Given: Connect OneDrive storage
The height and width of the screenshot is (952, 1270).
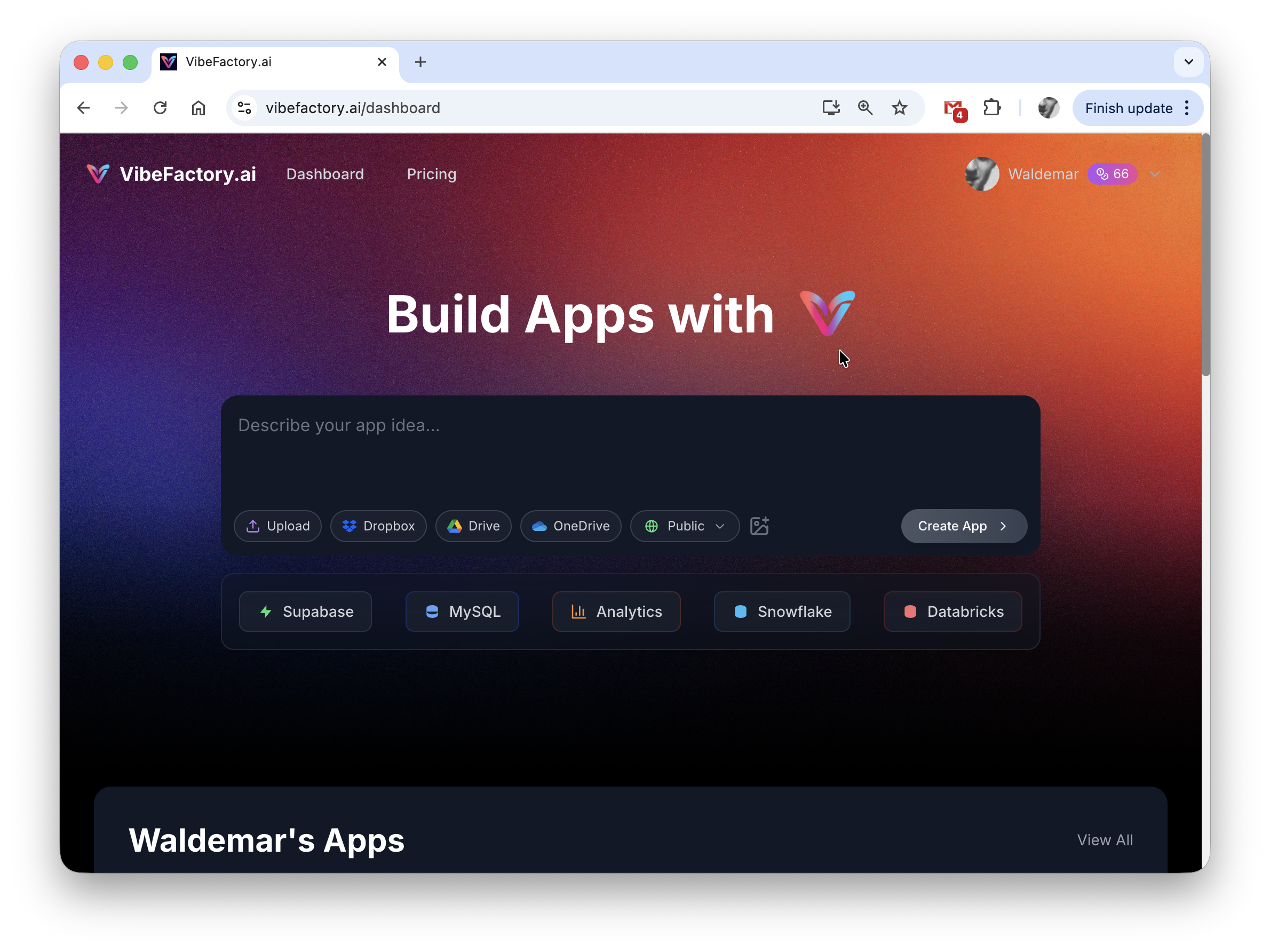Looking at the screenshot, I should tap(570, 526).
